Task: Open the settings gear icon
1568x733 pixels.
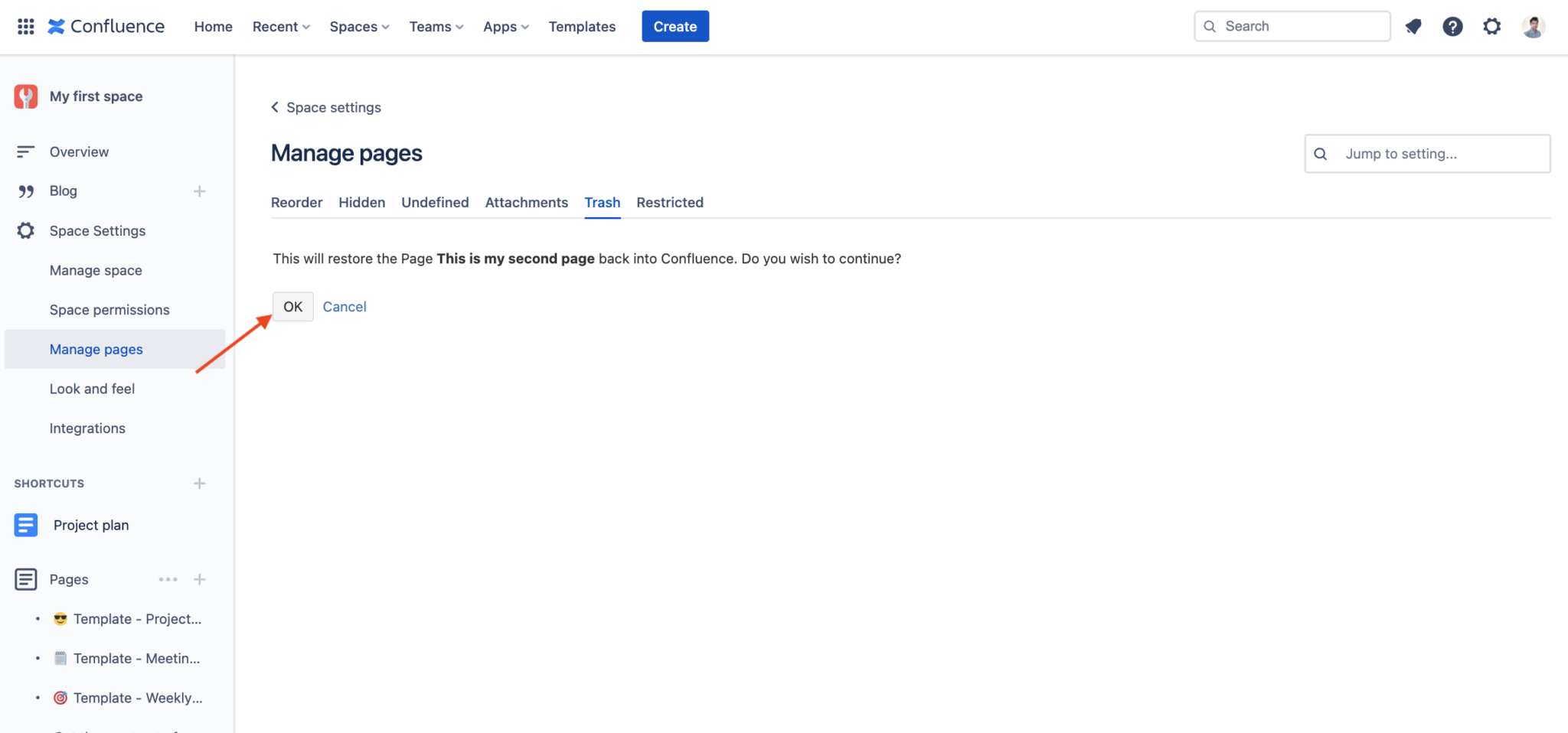Action: coord(1492,25)
